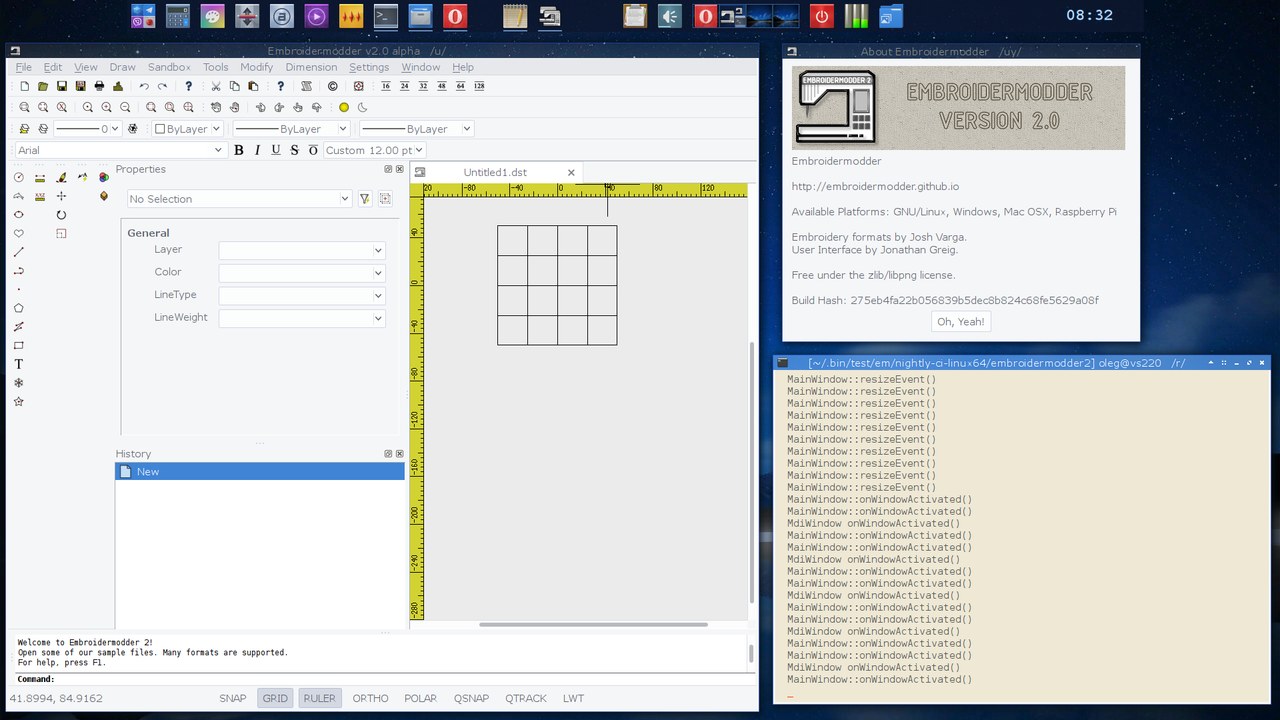This screenshot has height=720, width=1280.
Task: Open the RGB color sandbox tool
Action: pyautogui.click(x=104, y=178)
